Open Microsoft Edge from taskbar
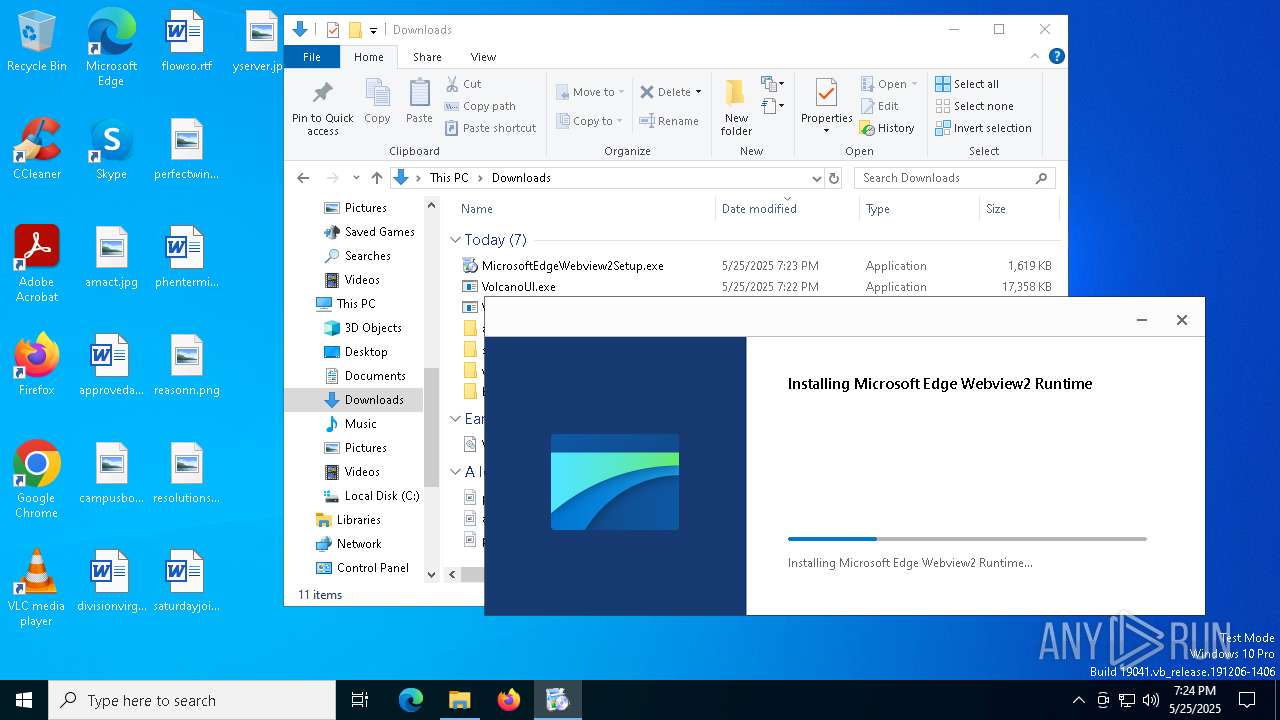This screenshot has width=1280, height=720. (411, 700)
